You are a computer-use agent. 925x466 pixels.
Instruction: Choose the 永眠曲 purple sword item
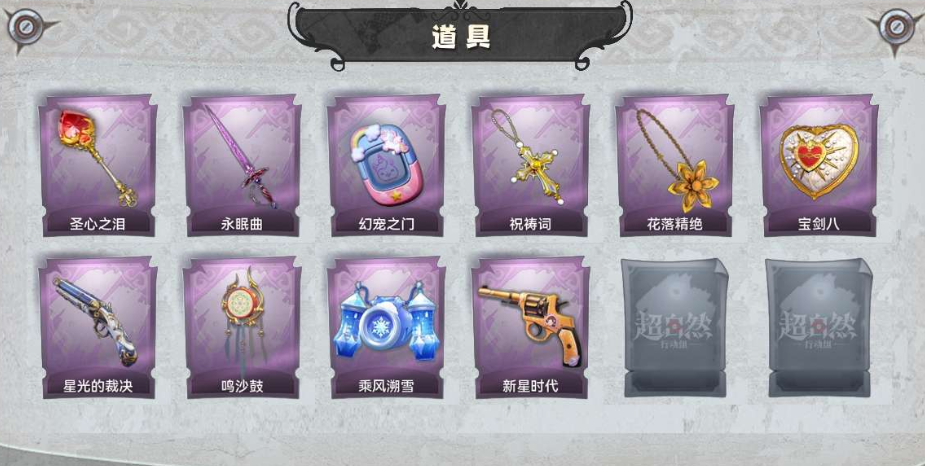pos(242,165)
